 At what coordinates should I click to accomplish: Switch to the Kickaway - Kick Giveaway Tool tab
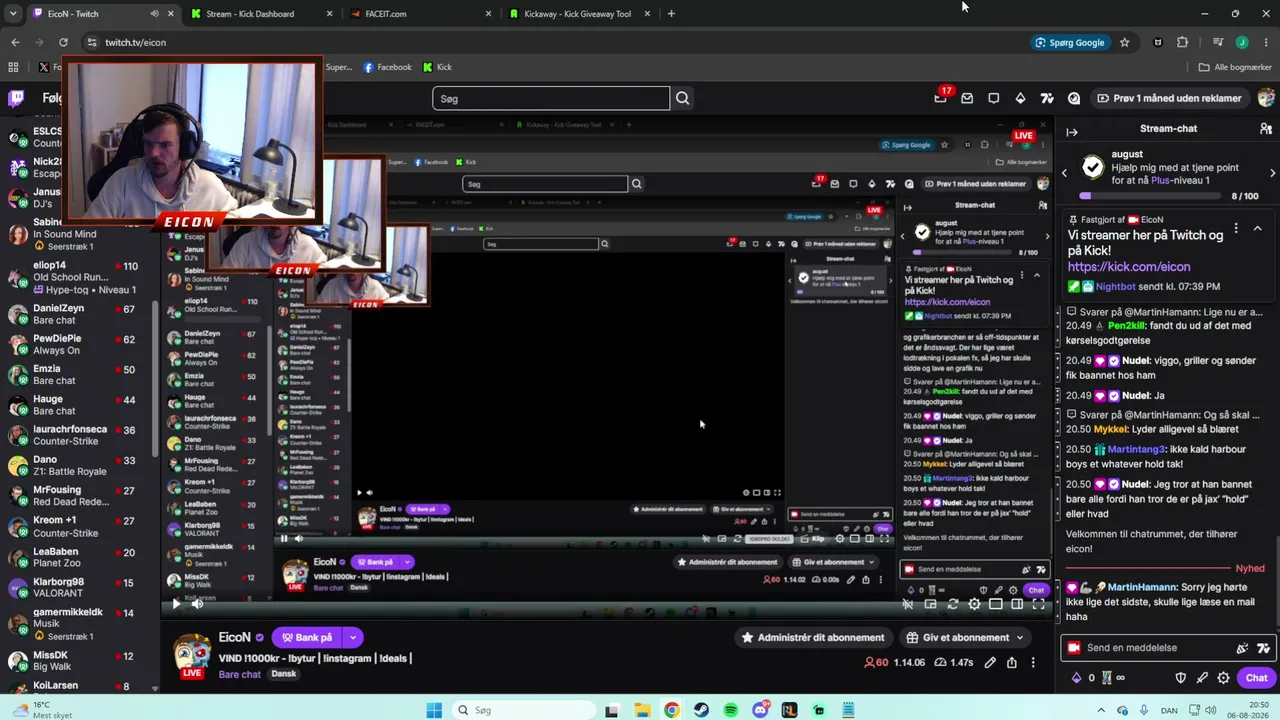[579, 14]
